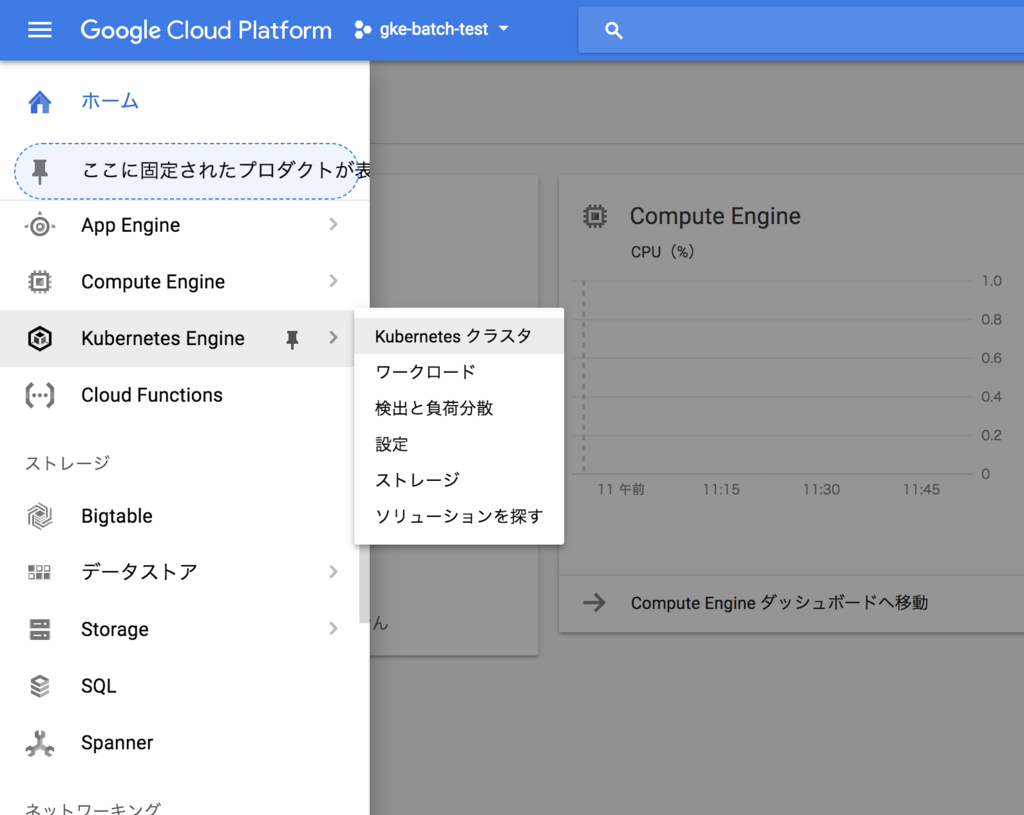1024x815 pixels.
Task: Focus the top search field
Action: pyautogui.click(x=801, y=30)
